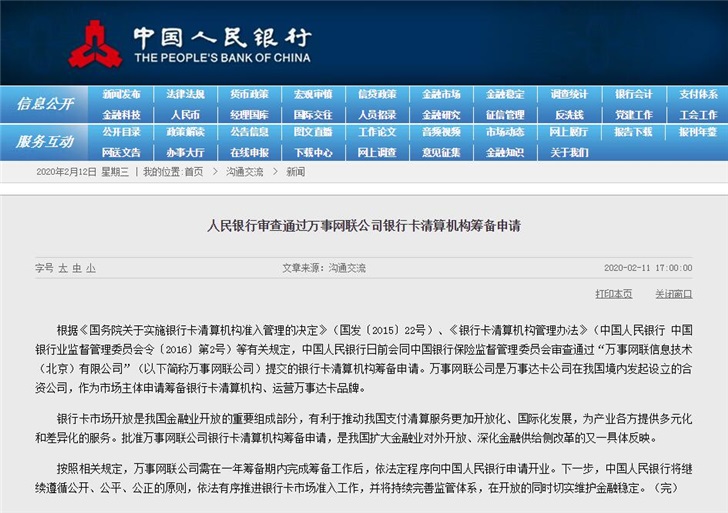Viewport: 728px width, 513px height.
Task: Set font size to 小 (small)
Action: (x=91, y=268)
